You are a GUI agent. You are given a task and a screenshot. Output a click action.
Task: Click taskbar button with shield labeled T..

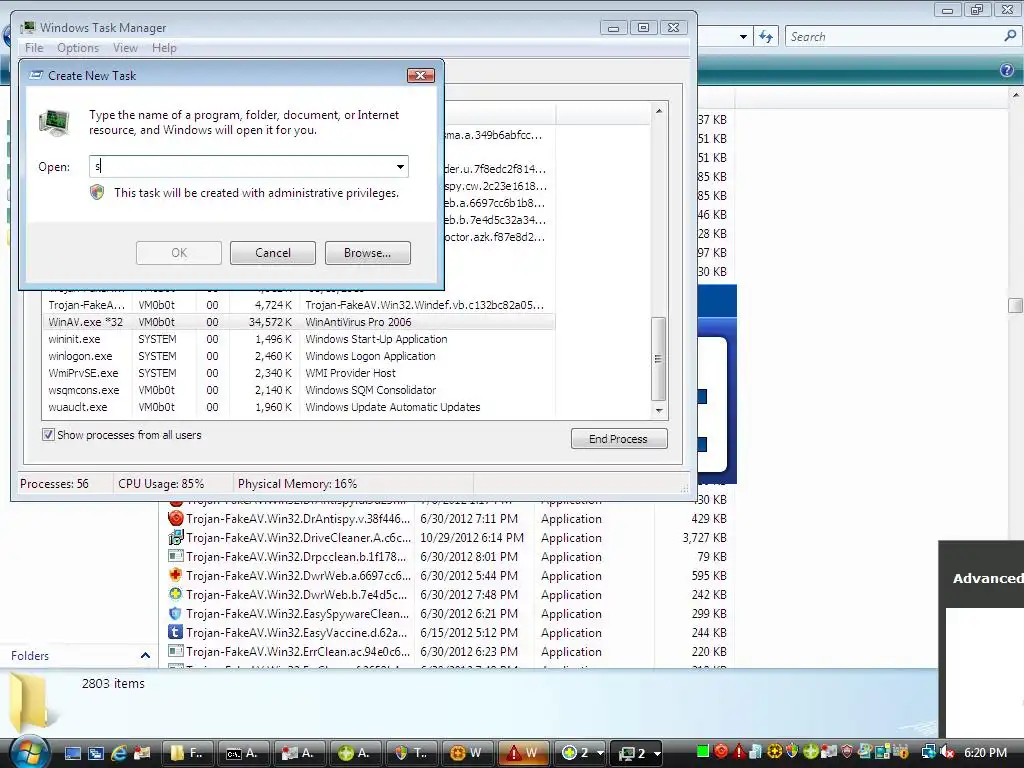tap(411, 753)
